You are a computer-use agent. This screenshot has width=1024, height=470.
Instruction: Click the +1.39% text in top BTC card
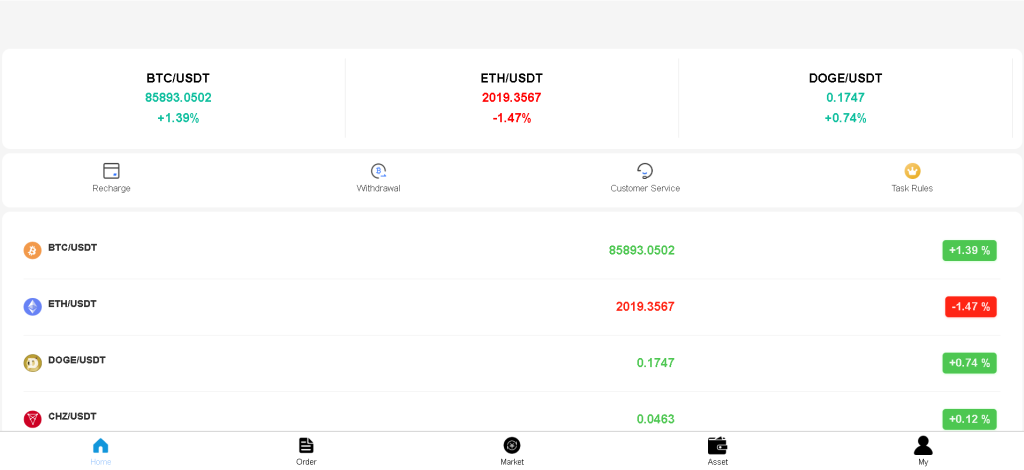(x=178, y=119)
